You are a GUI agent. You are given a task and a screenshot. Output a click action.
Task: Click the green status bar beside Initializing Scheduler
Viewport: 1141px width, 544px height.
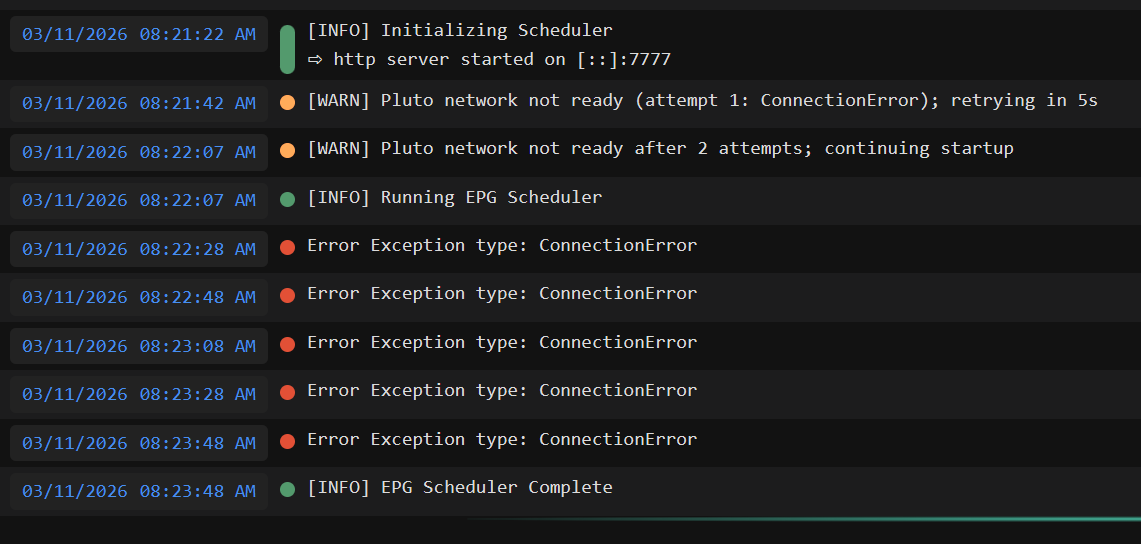[x=287, y=49]
